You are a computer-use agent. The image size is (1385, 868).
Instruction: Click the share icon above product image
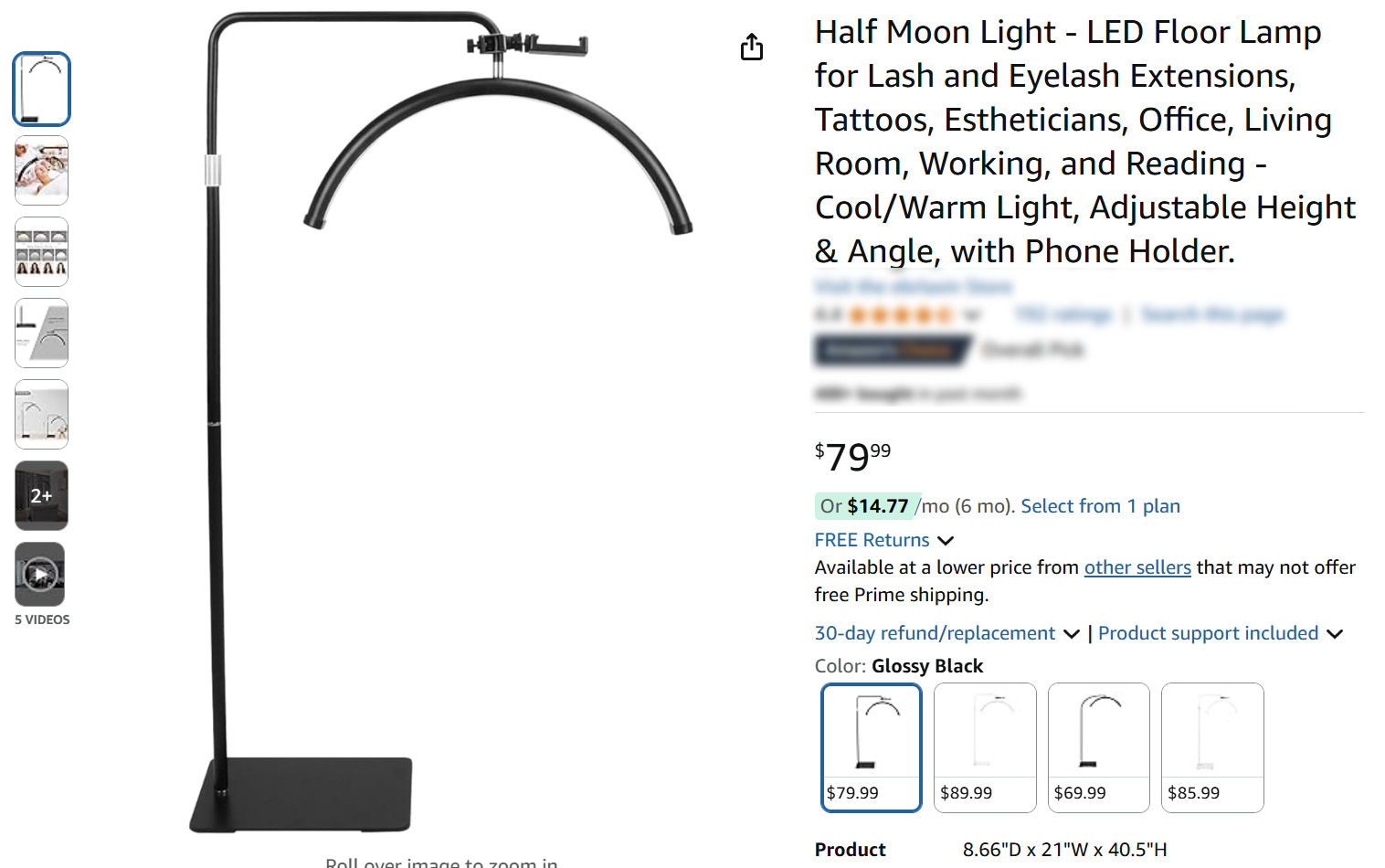(751, 47)
